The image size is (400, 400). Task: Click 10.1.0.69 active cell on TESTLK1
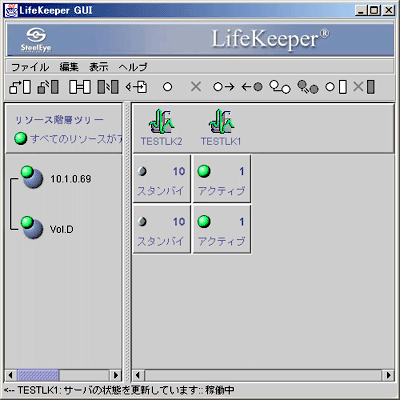pos(222,179)
